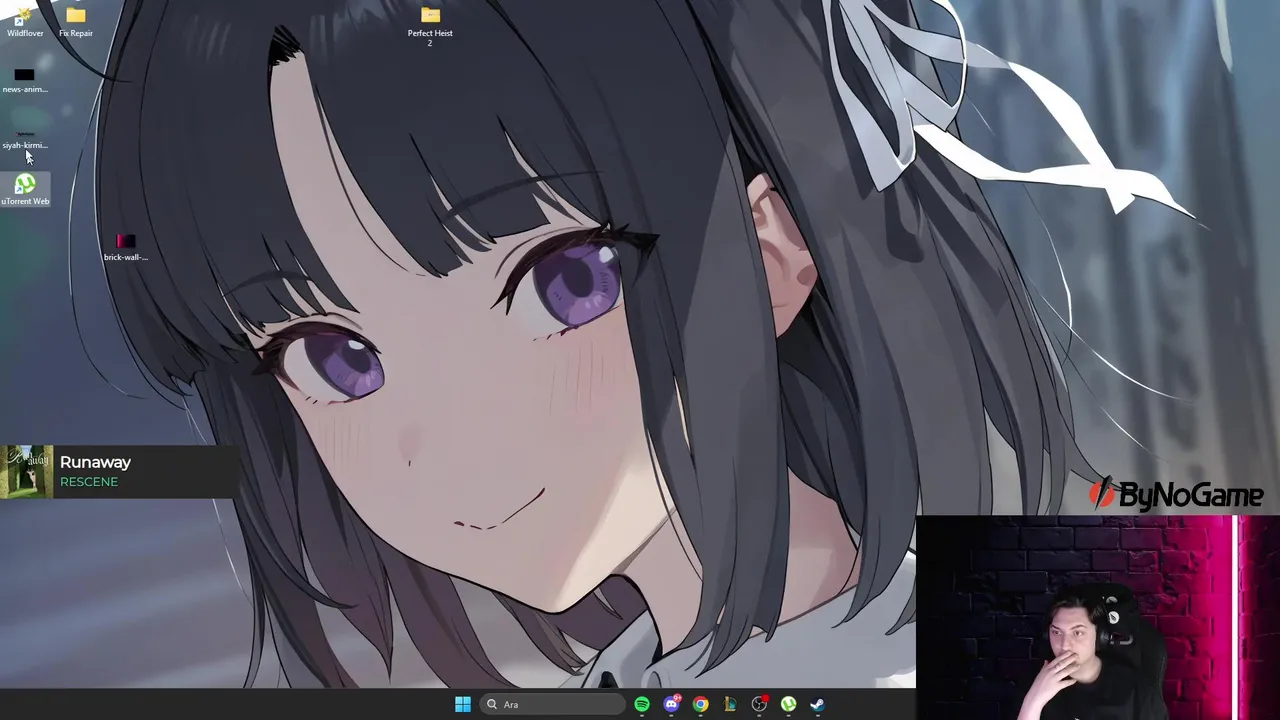Select the brick-wall image file
Screen dimensions: 1280x720
click(x=125, y=247)
